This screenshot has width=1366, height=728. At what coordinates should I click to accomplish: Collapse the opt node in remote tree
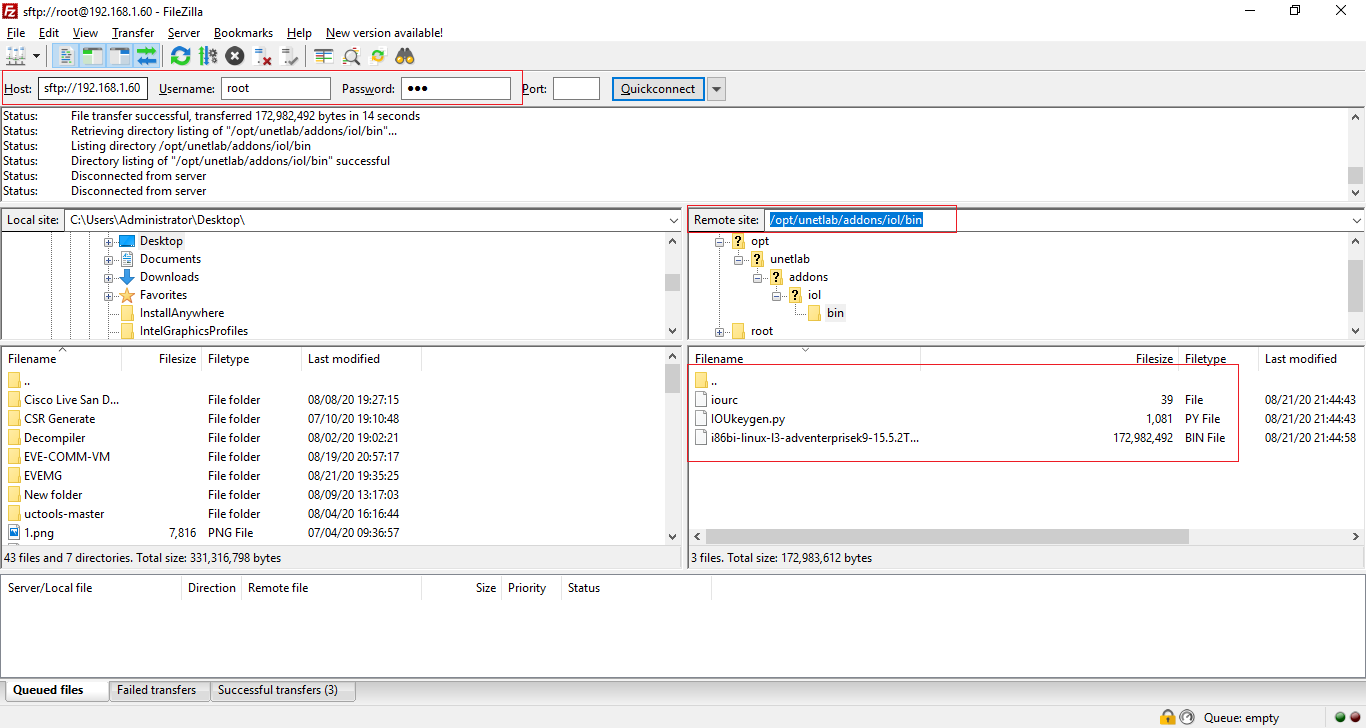point(720,241)
